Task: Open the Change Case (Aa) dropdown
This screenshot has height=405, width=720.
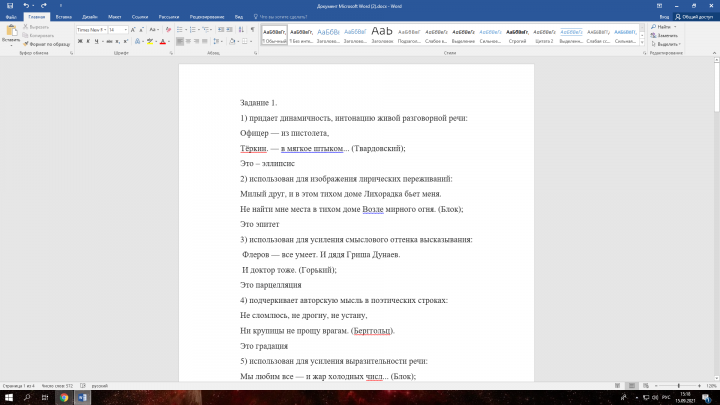Action: [x=154, y=29]
